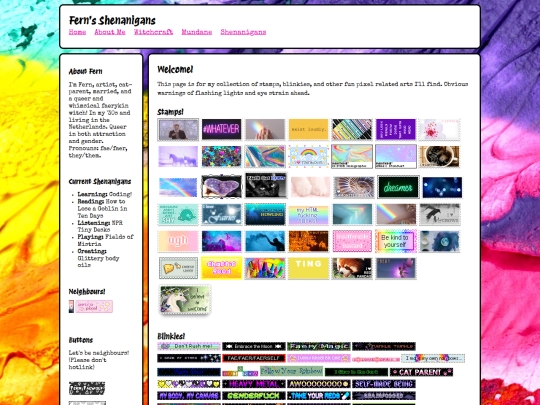Click the blue silhouette reaching stamp
This screenshot has width=540, height=405.
pyautogui.click(x=265, y=241)
